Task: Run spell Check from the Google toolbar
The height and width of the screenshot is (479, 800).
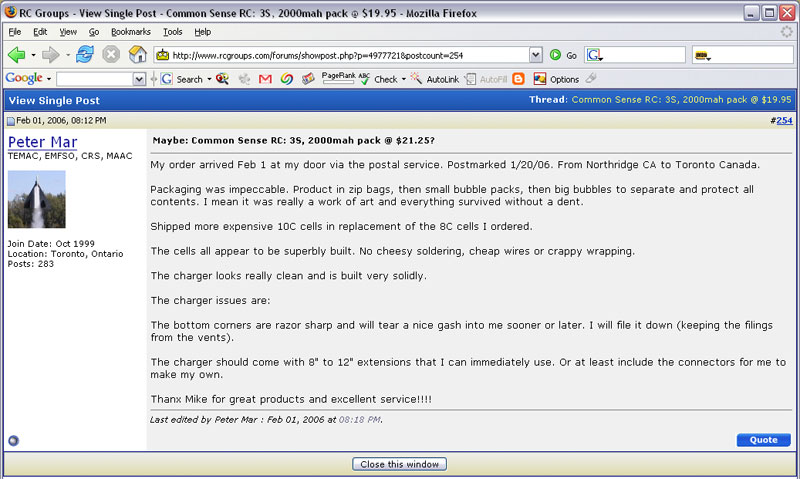Action: [379, 79]
